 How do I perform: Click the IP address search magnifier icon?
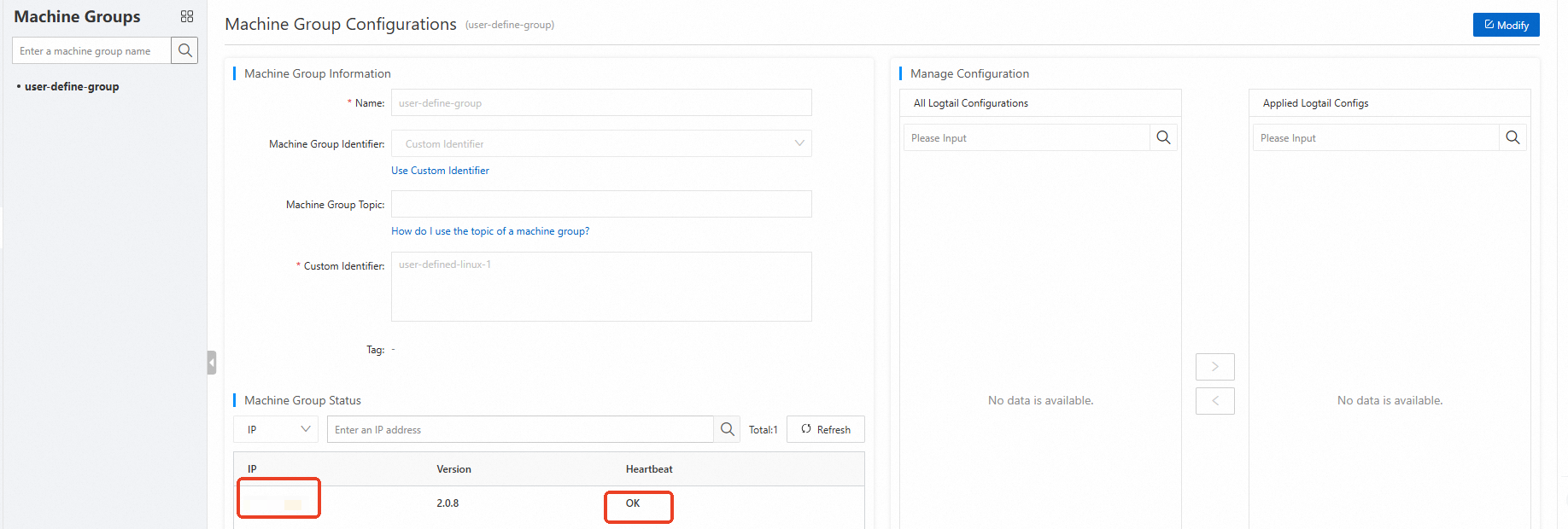point(727,429)
